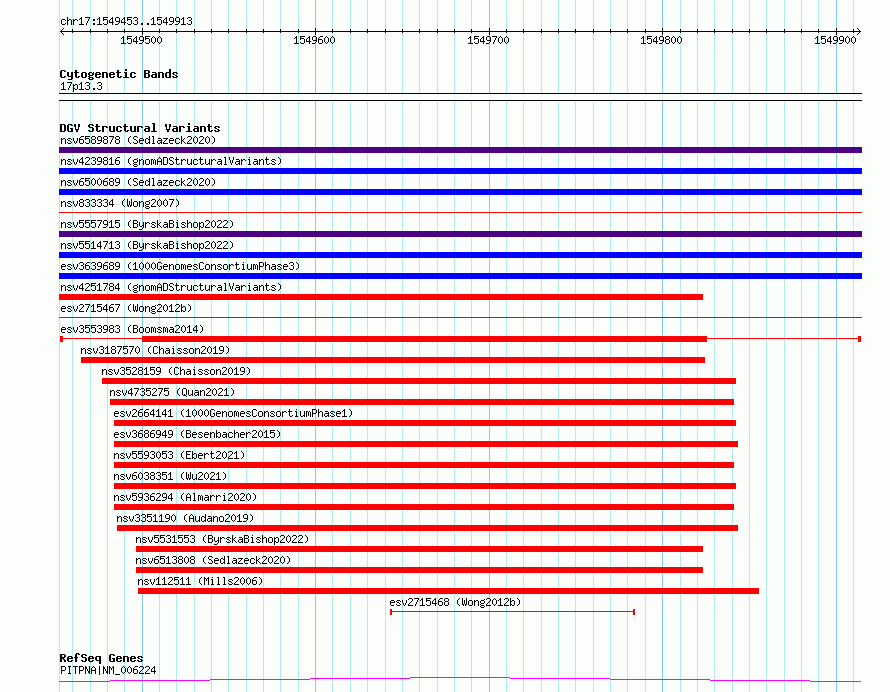Click the 17p13.3 band label

81,86
